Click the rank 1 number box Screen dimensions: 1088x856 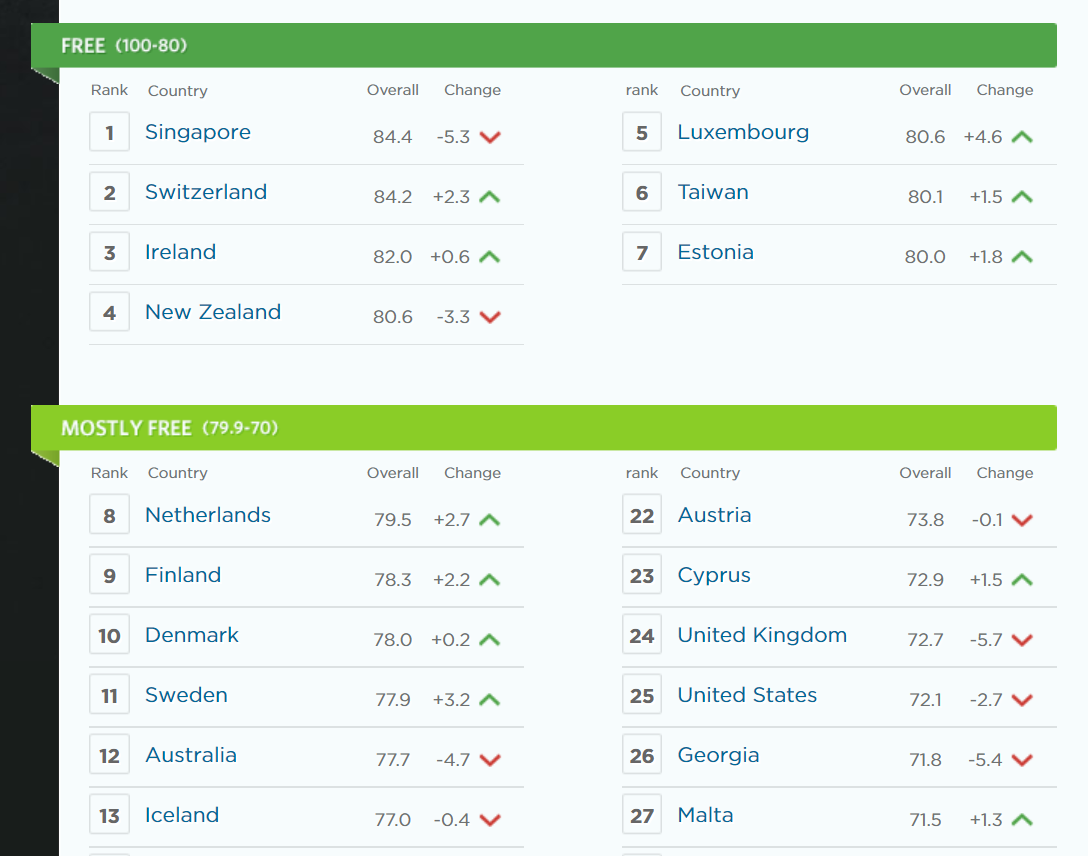(x=110, y=132)
